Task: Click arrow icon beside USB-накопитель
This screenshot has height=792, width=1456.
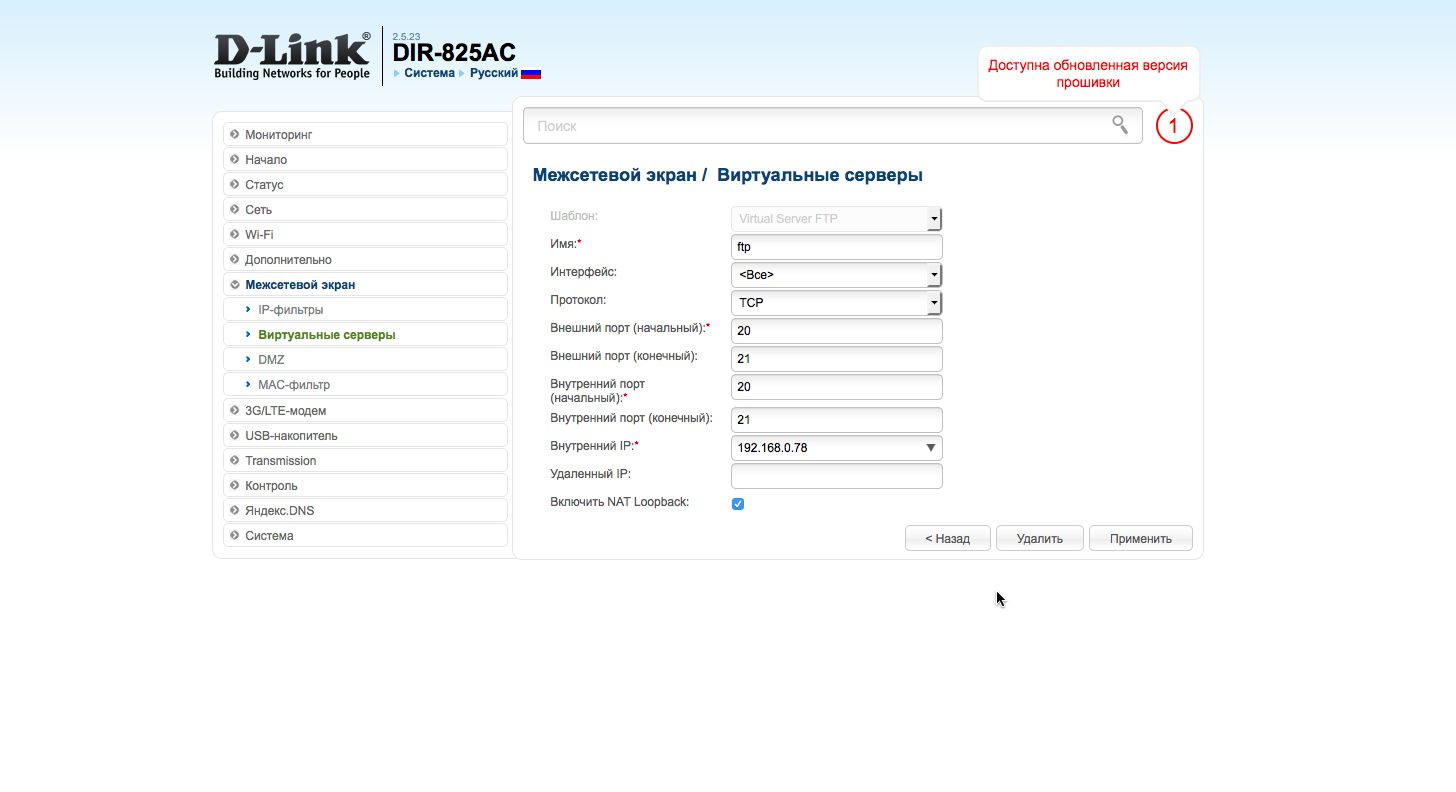Action: [235, 436]
